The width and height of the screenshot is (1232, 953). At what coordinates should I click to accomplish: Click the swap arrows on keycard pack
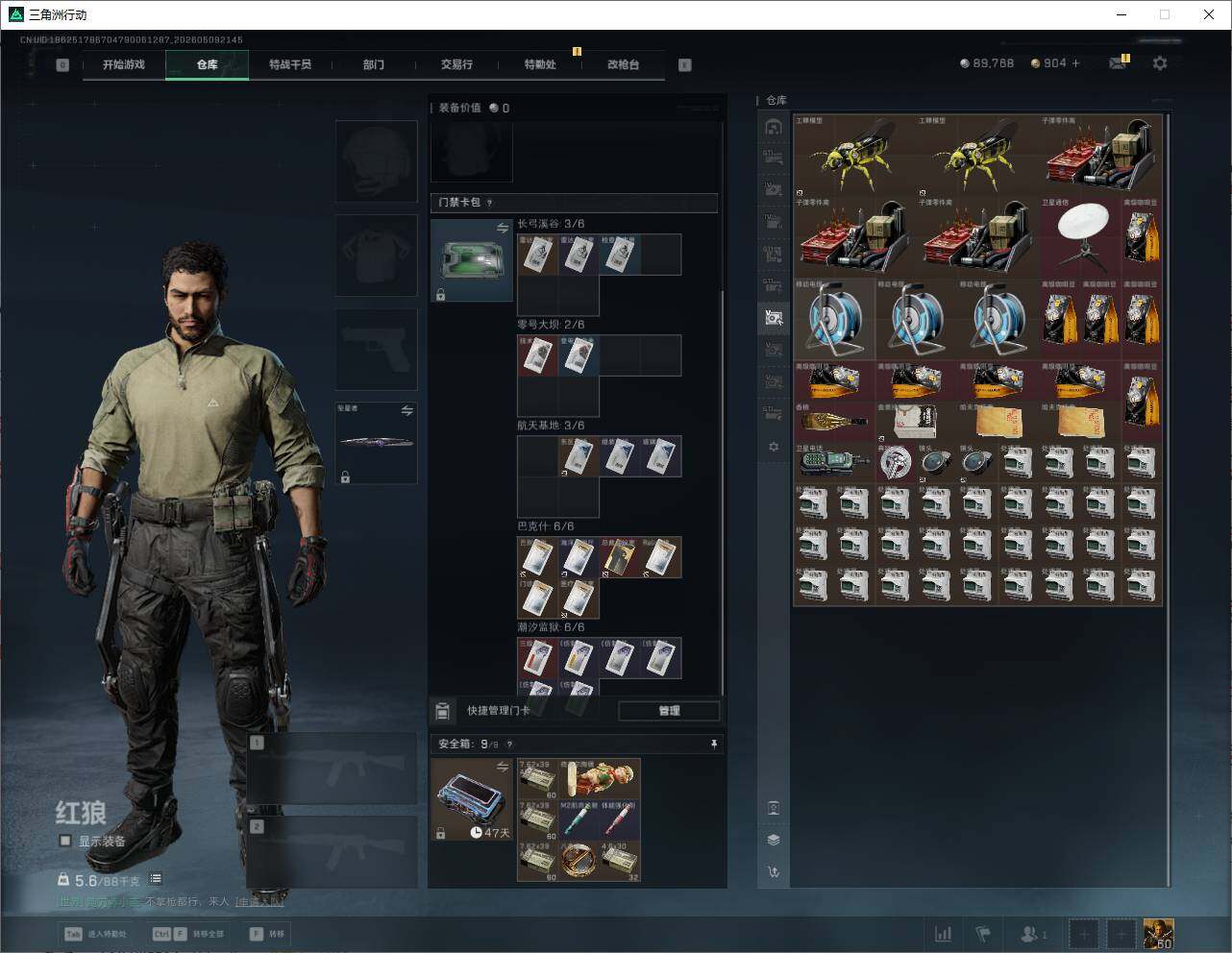click(503, 229)
